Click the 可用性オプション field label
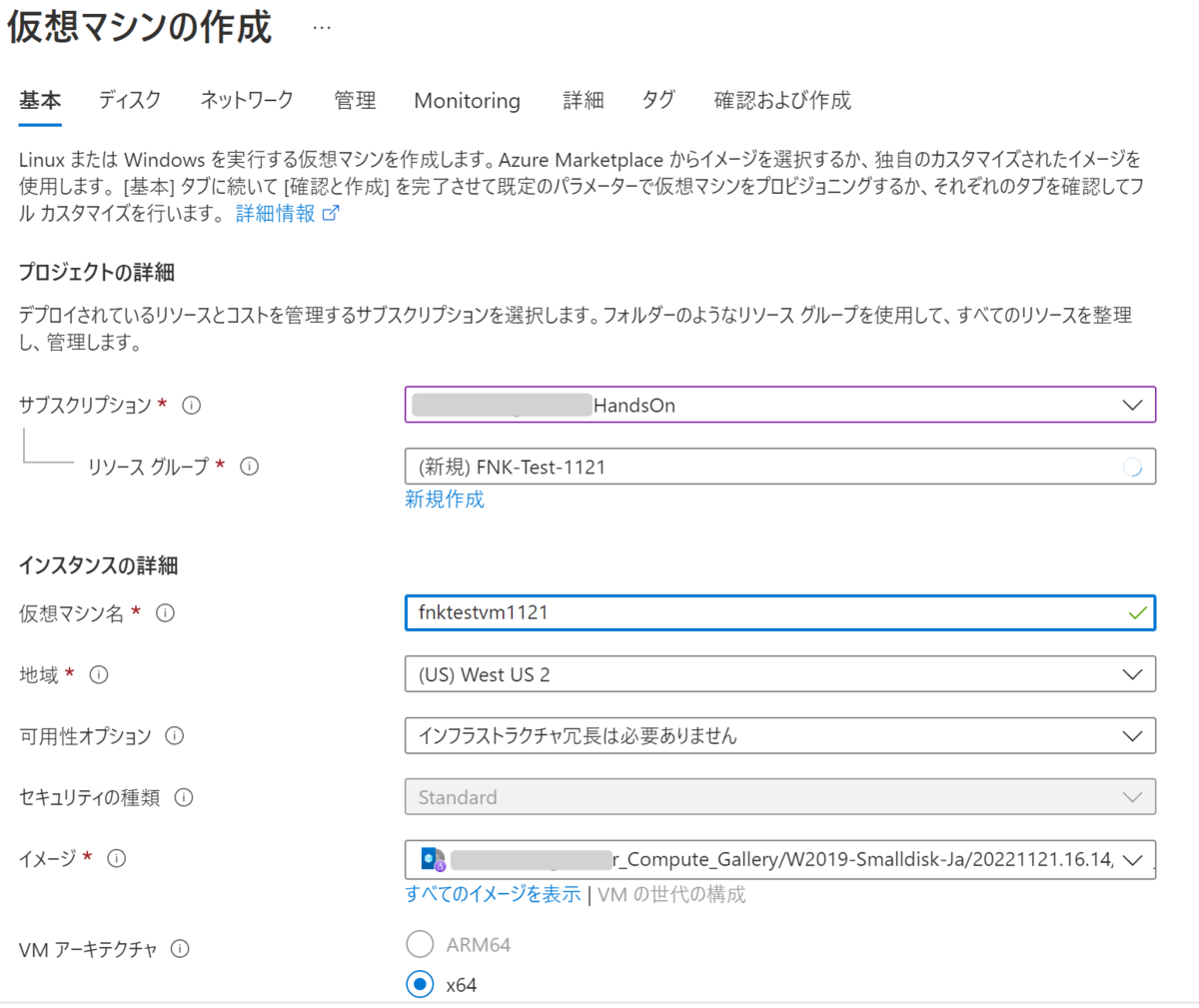The width and height of the screenshot is (1199, 1008). click(85, 736)
